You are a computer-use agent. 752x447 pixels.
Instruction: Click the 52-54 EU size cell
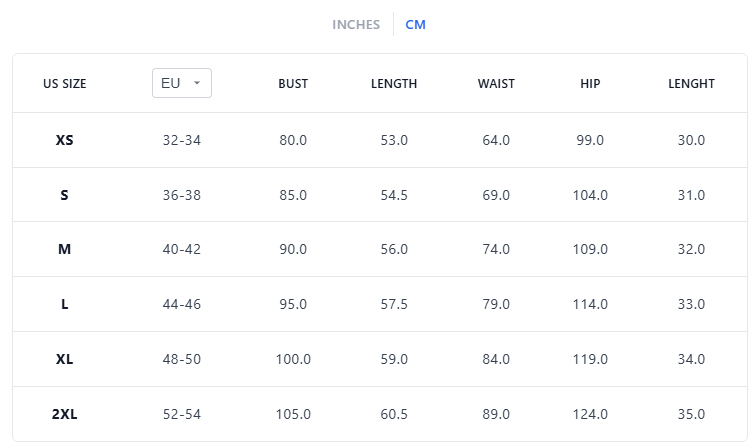[182, 414]
